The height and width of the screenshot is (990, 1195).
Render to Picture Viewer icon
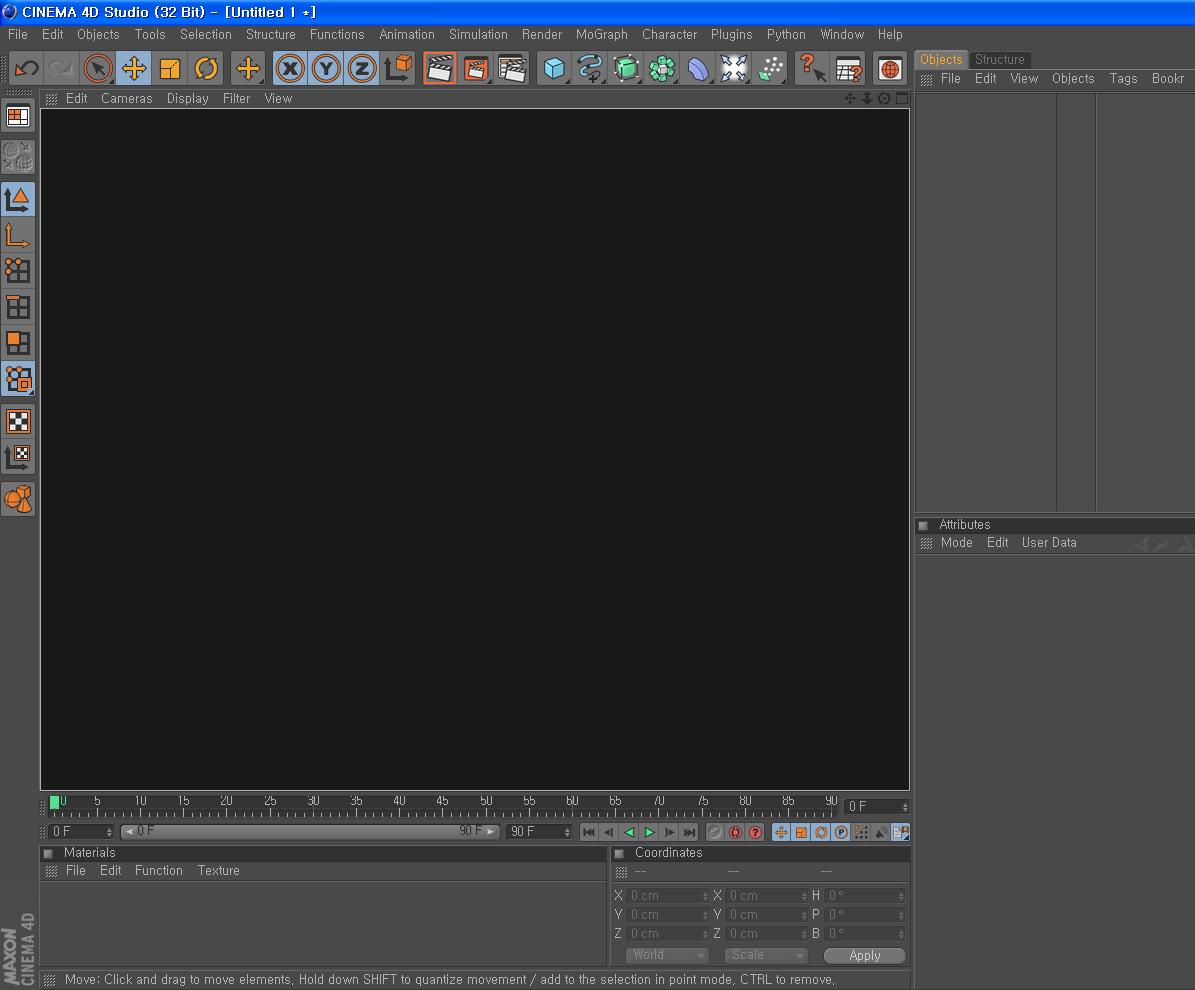coord(476,69)
